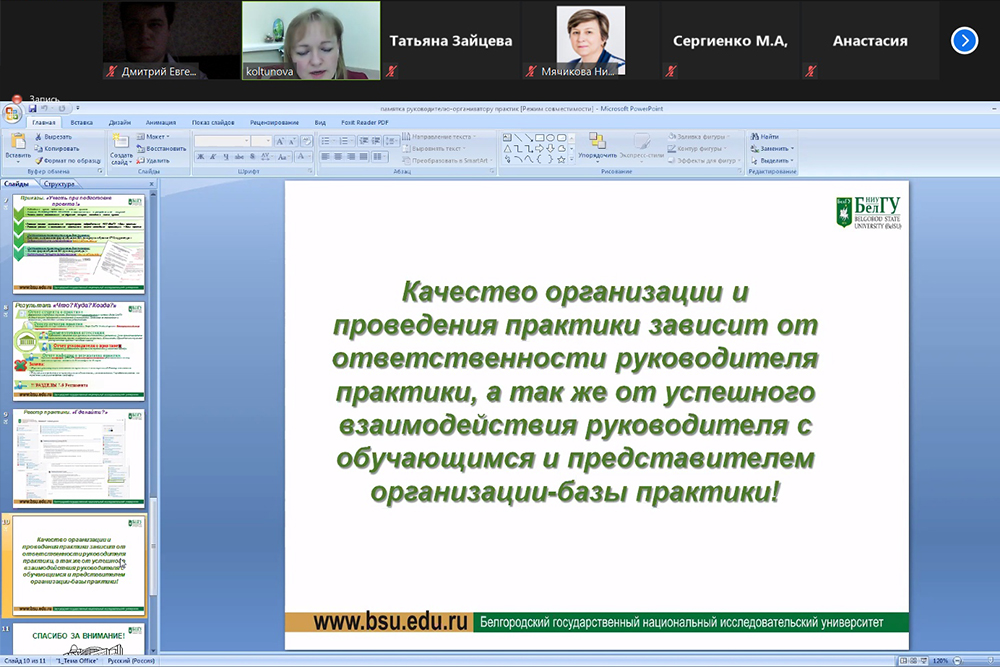Click the Format Painter (Формат по образцу) icon
This screenshot has height=667, width=1000.
(38, 160)
